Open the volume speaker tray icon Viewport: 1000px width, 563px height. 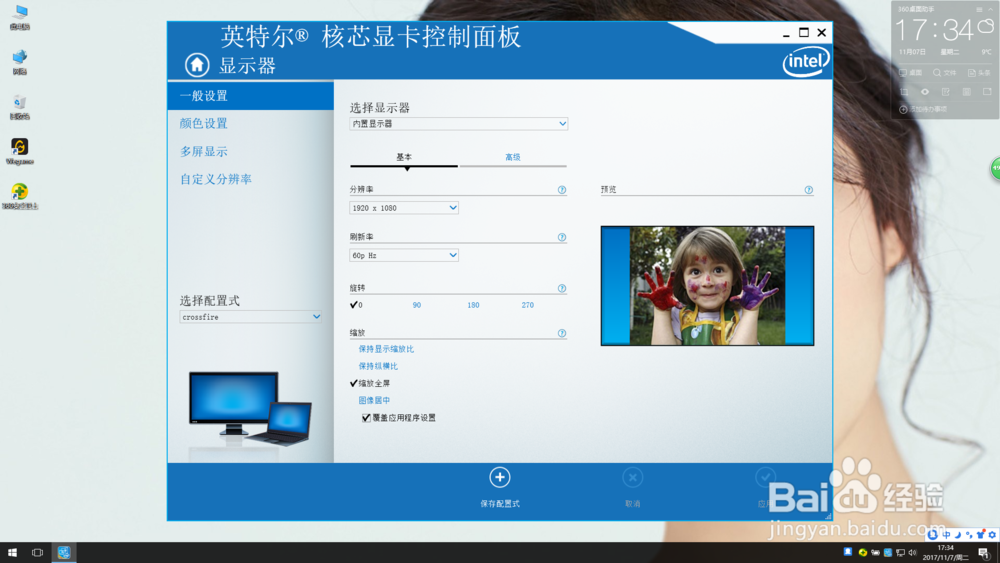coord(913,552)
